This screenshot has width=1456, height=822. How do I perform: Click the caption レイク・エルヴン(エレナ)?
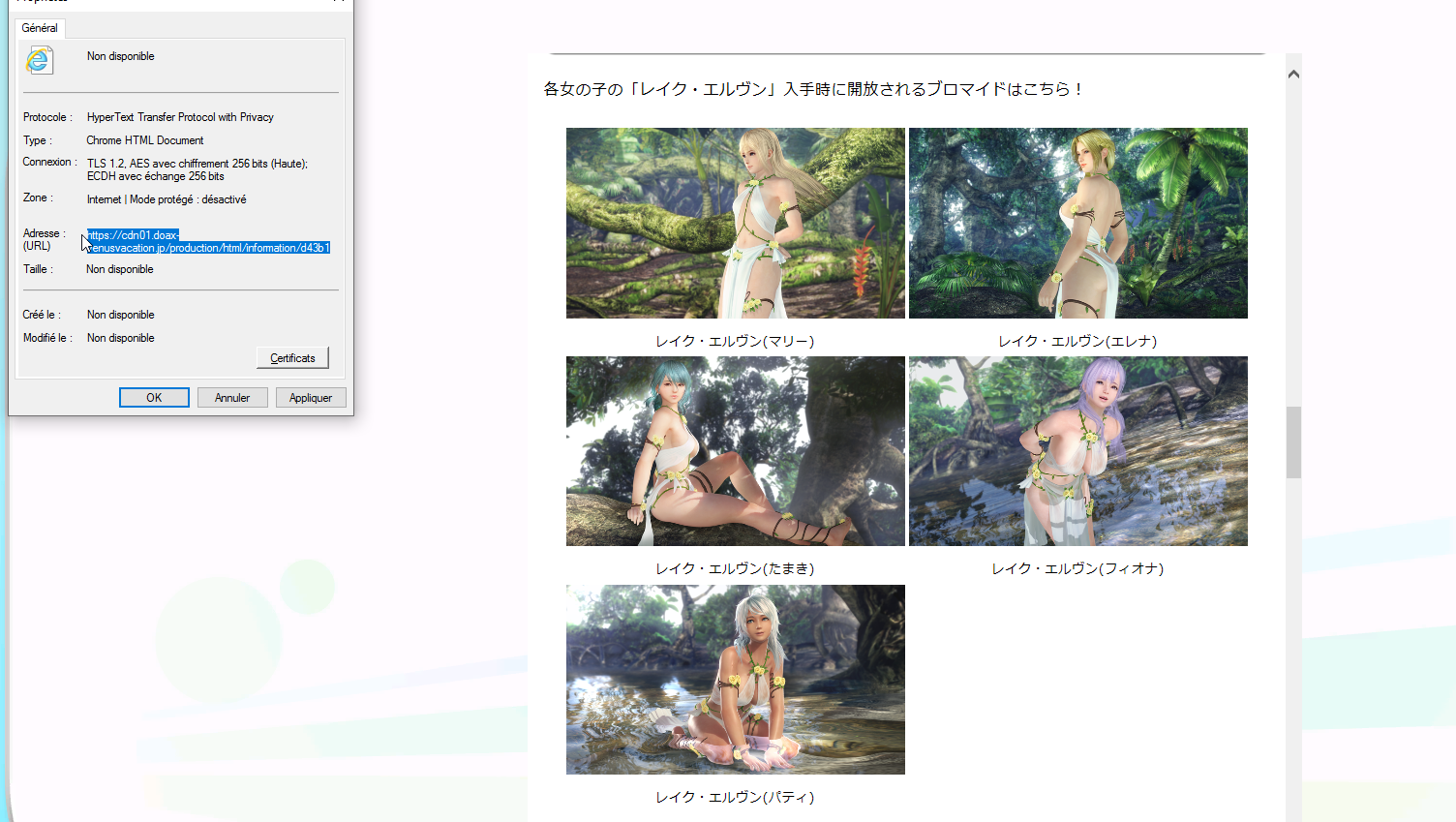[1078, 341]
